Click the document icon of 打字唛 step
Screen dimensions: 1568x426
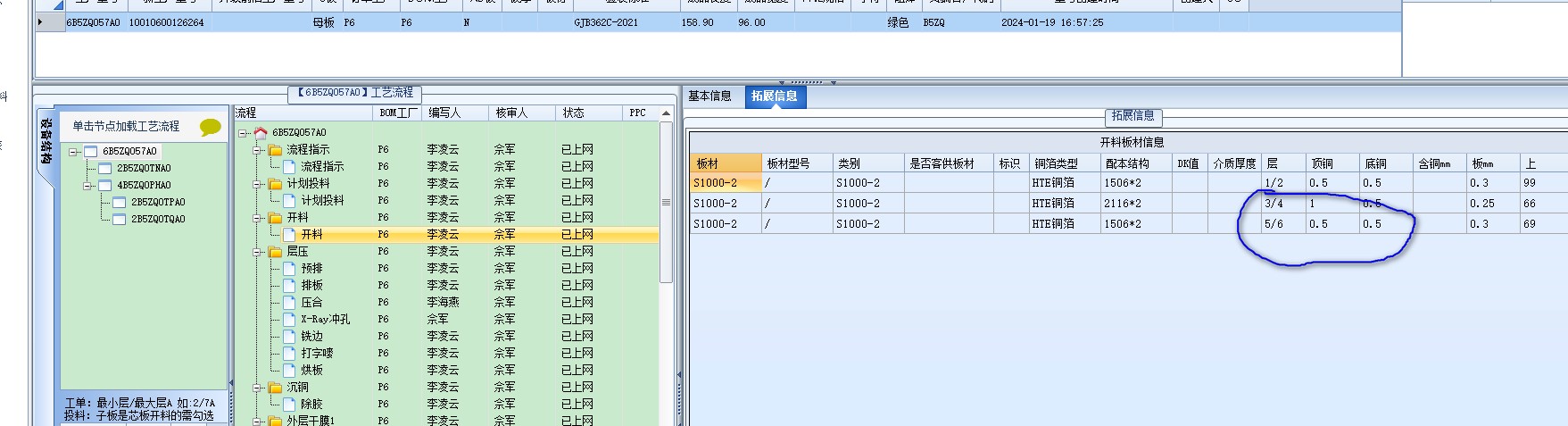(289, 353)
